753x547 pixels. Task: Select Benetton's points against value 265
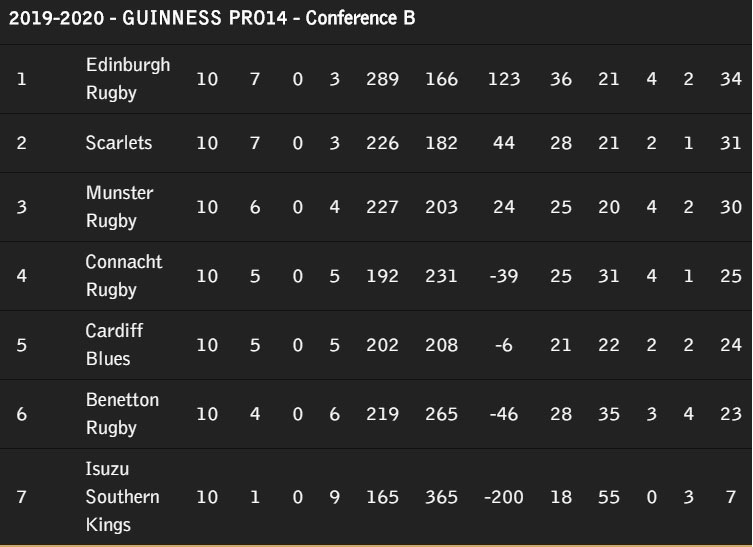coord(441,414)
